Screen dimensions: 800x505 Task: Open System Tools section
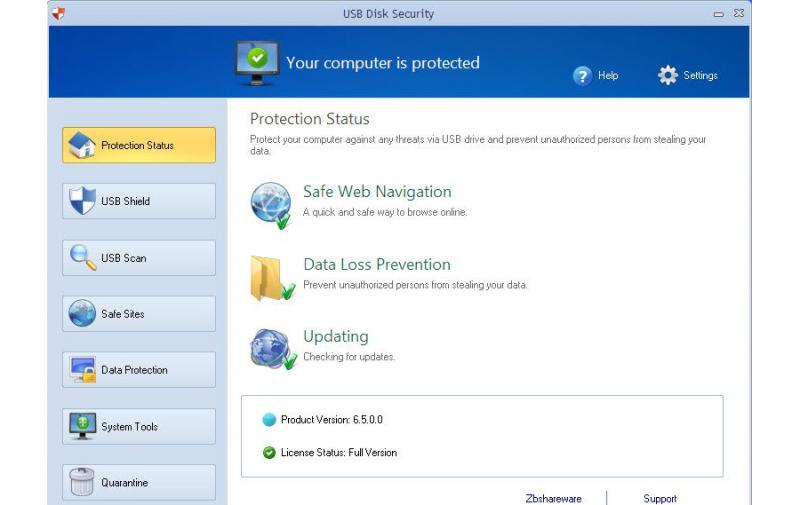[139, 426]
